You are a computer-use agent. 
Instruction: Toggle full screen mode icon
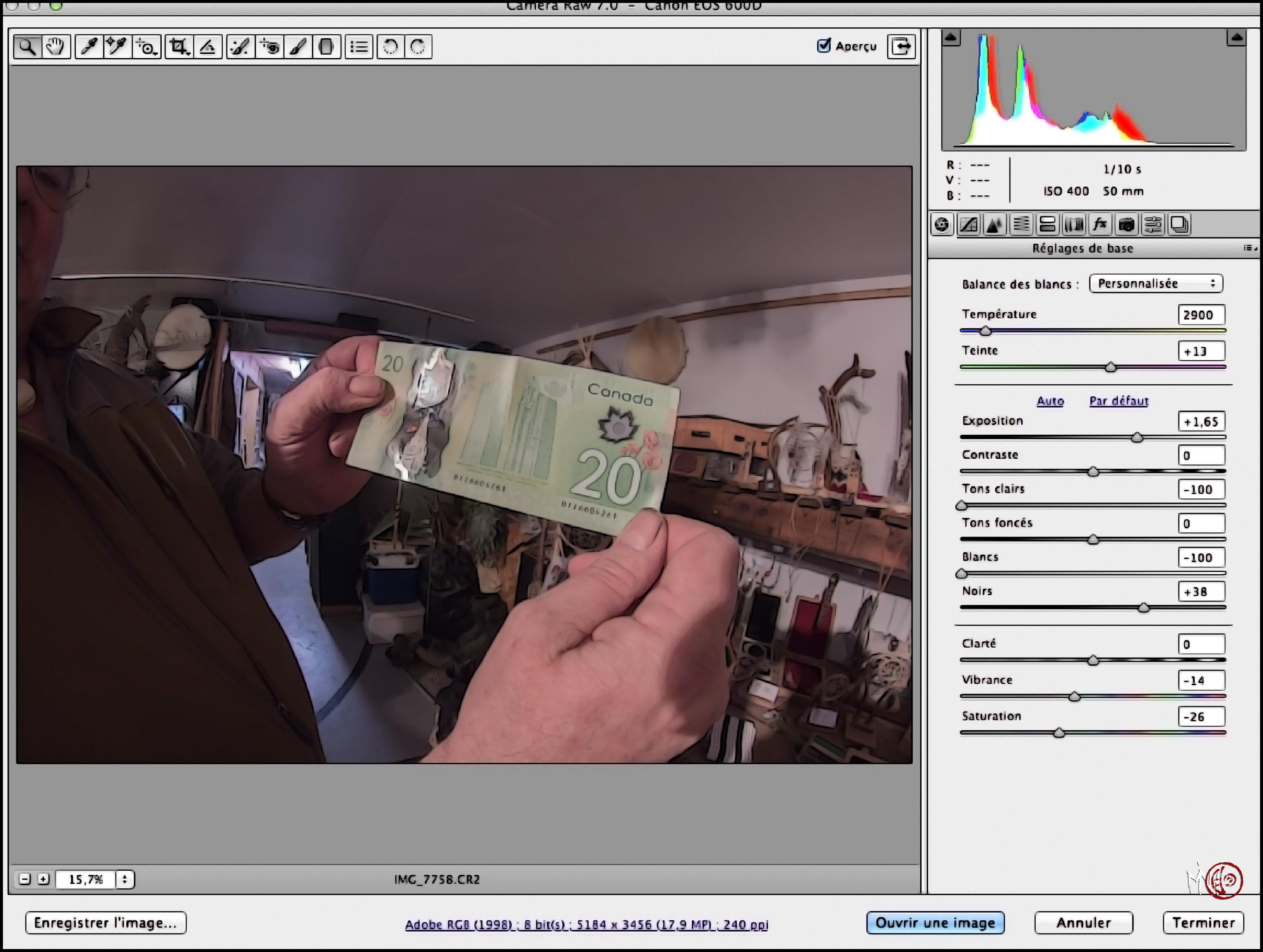coord(902,46)
